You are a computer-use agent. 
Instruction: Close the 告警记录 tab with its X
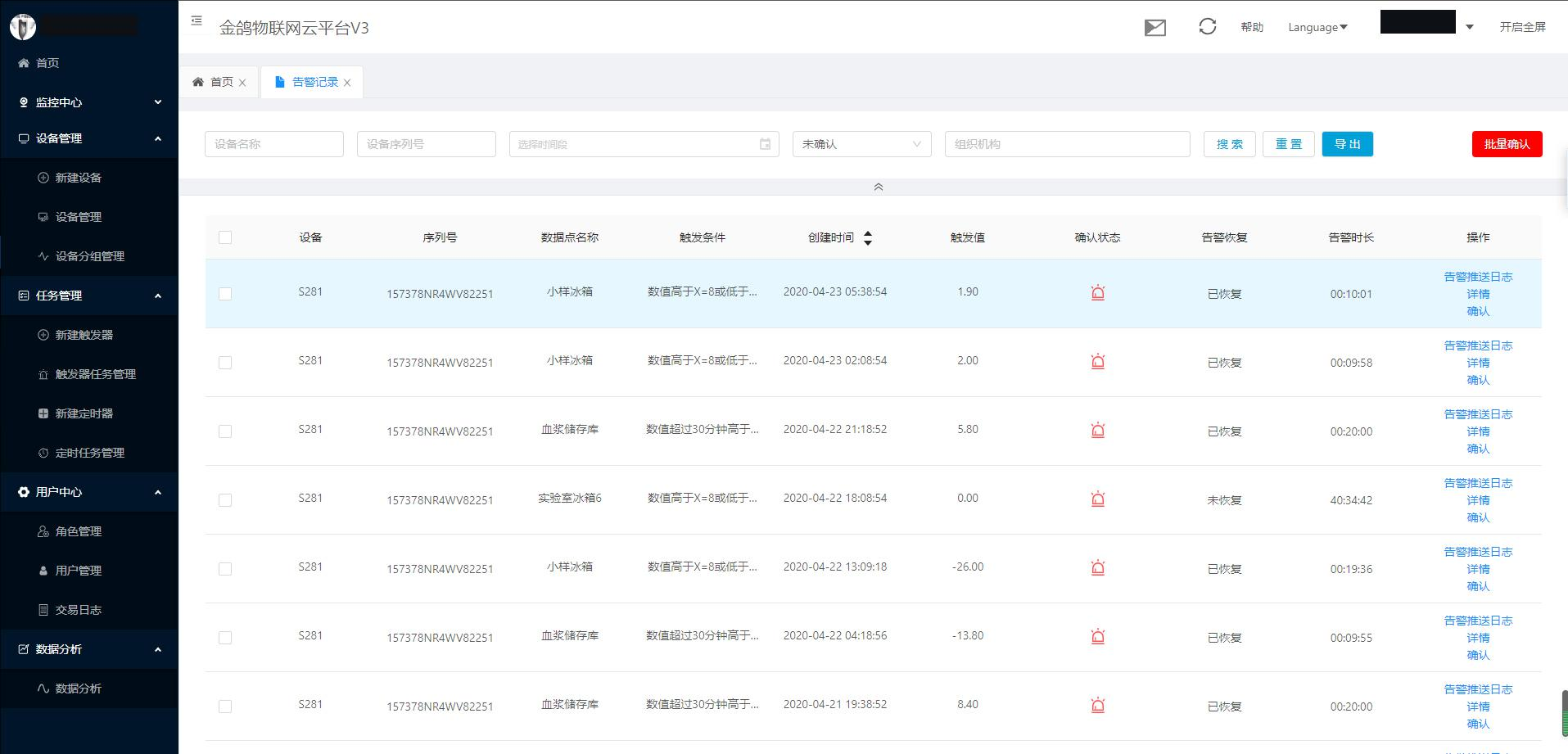pyautogui.click(x=347, y=83)
